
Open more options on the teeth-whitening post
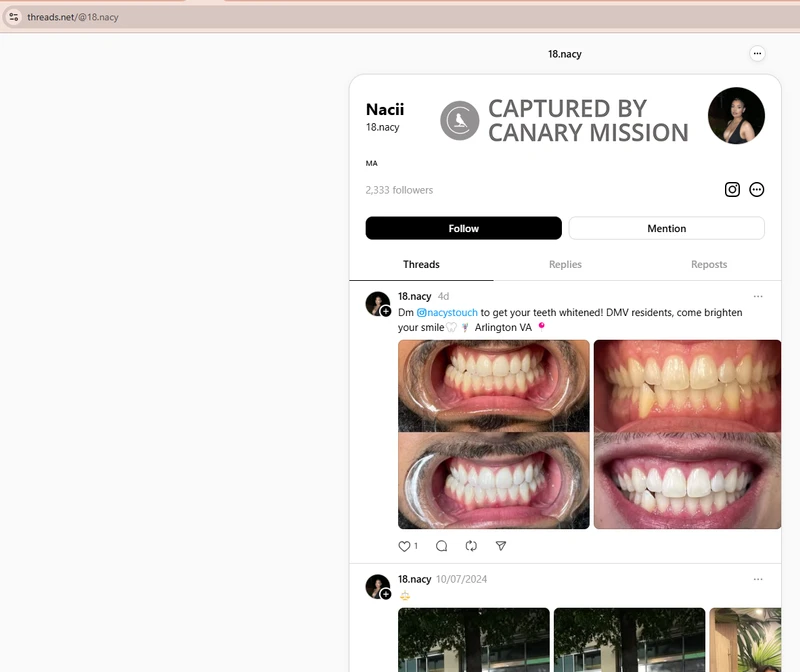click(758, 296)
